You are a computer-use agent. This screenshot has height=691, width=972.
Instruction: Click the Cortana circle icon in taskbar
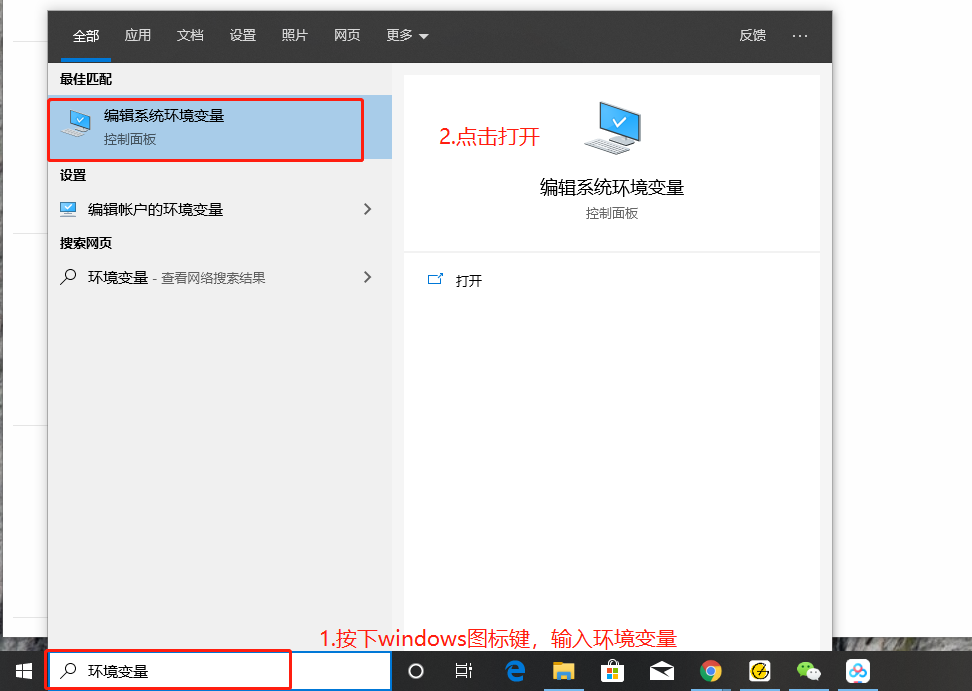[x=415, y=671]
